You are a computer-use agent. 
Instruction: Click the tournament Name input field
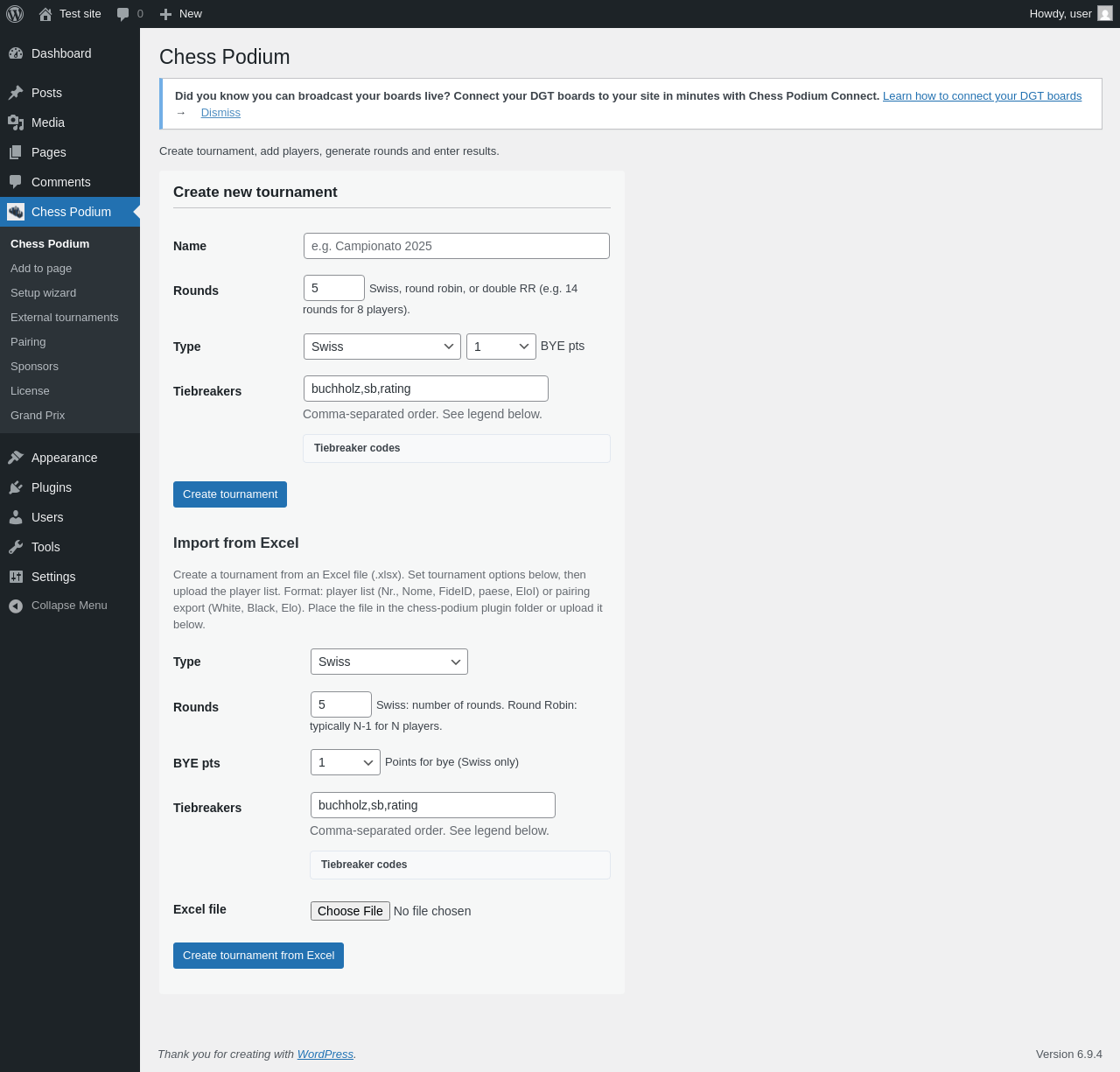[x=457, y=246]
